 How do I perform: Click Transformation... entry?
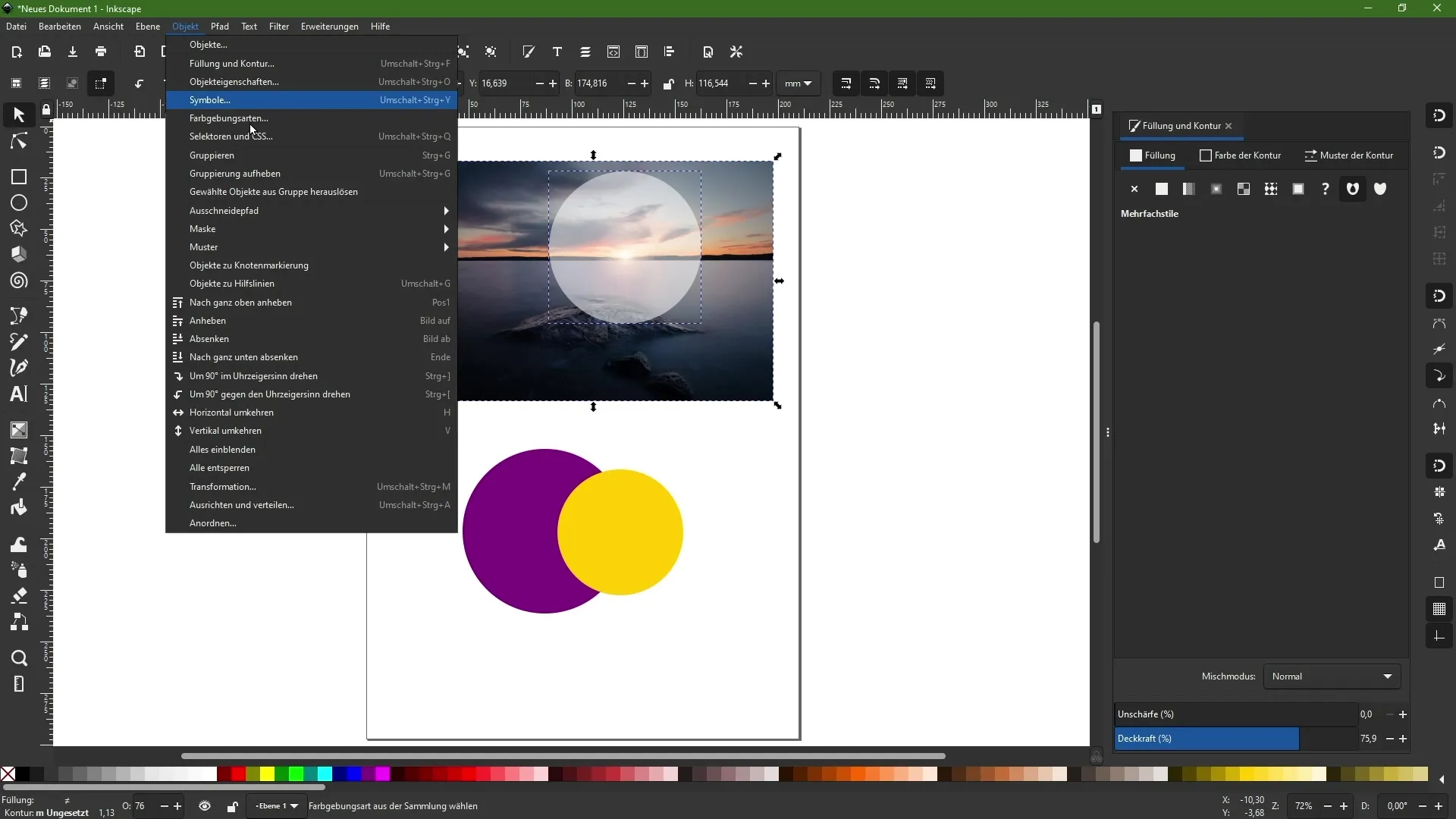pos(312,487)
